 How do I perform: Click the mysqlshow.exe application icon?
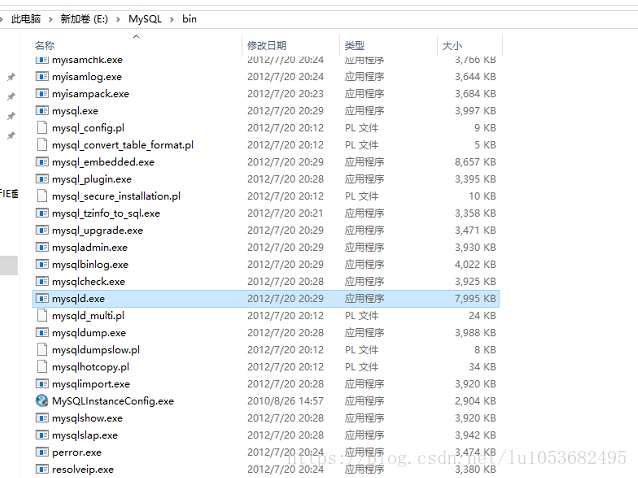[42, 418]
